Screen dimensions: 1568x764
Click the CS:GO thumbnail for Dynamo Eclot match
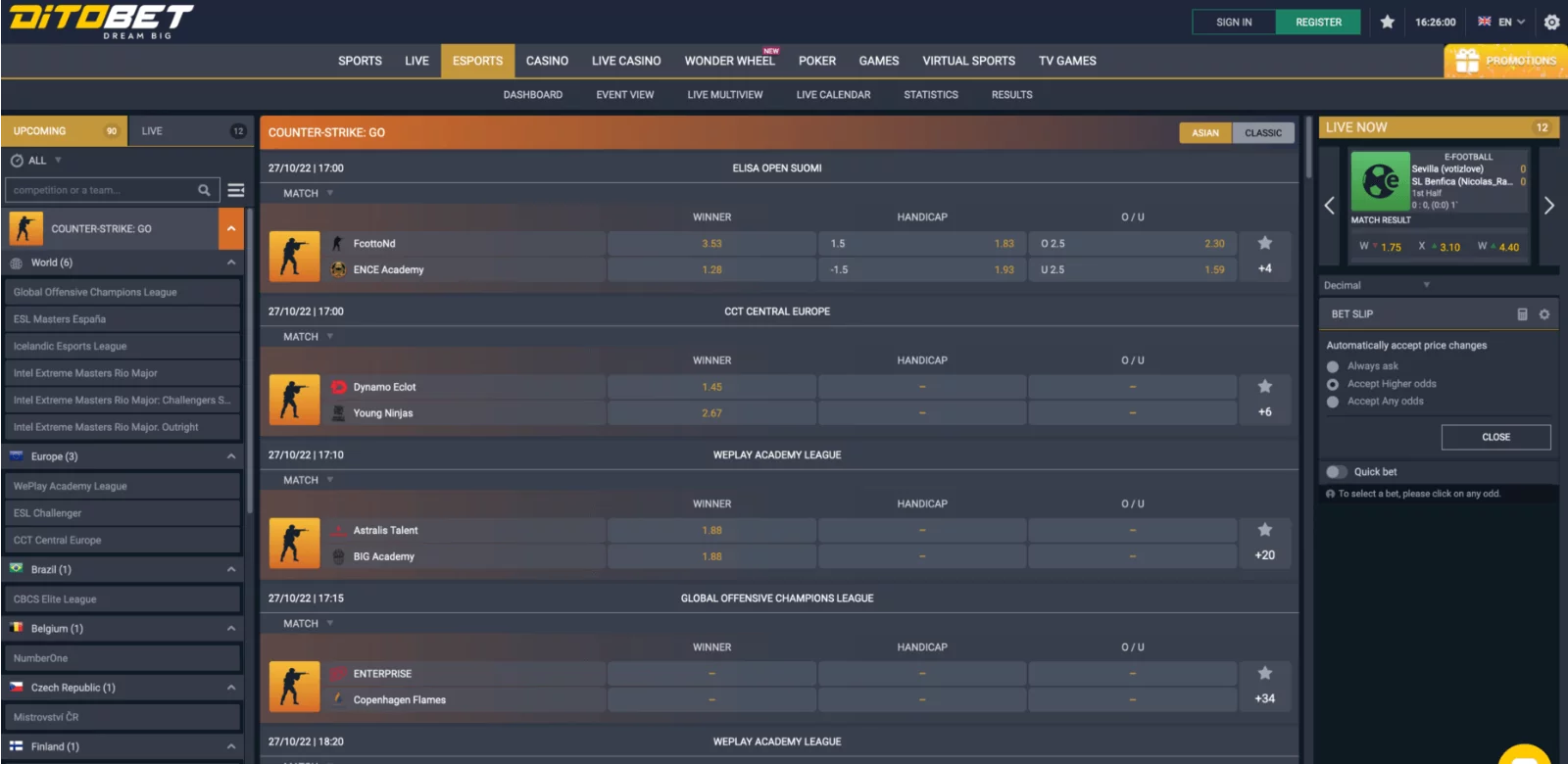[x=294, y=400]
